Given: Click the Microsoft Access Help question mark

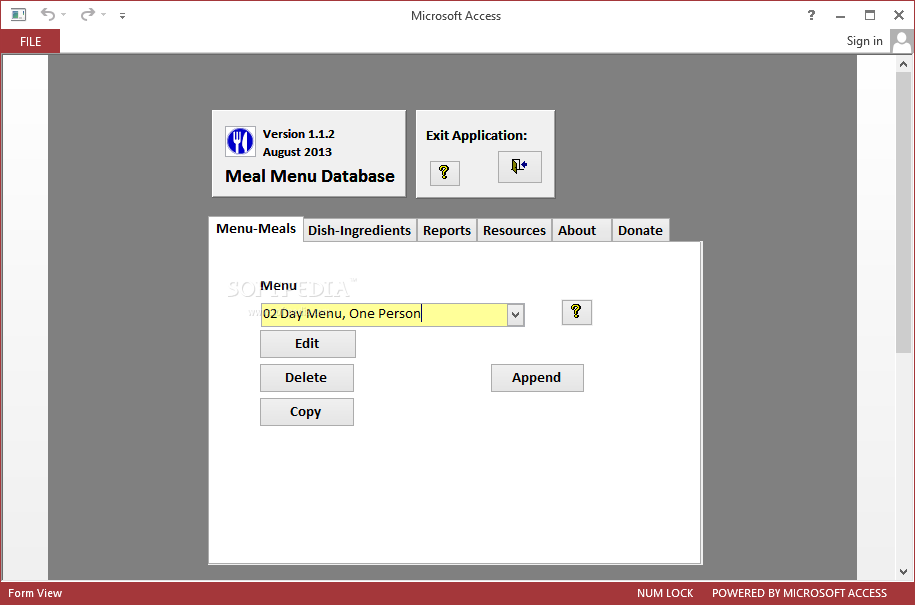Looking at the screenshot, I should click(x=811, y=15).
